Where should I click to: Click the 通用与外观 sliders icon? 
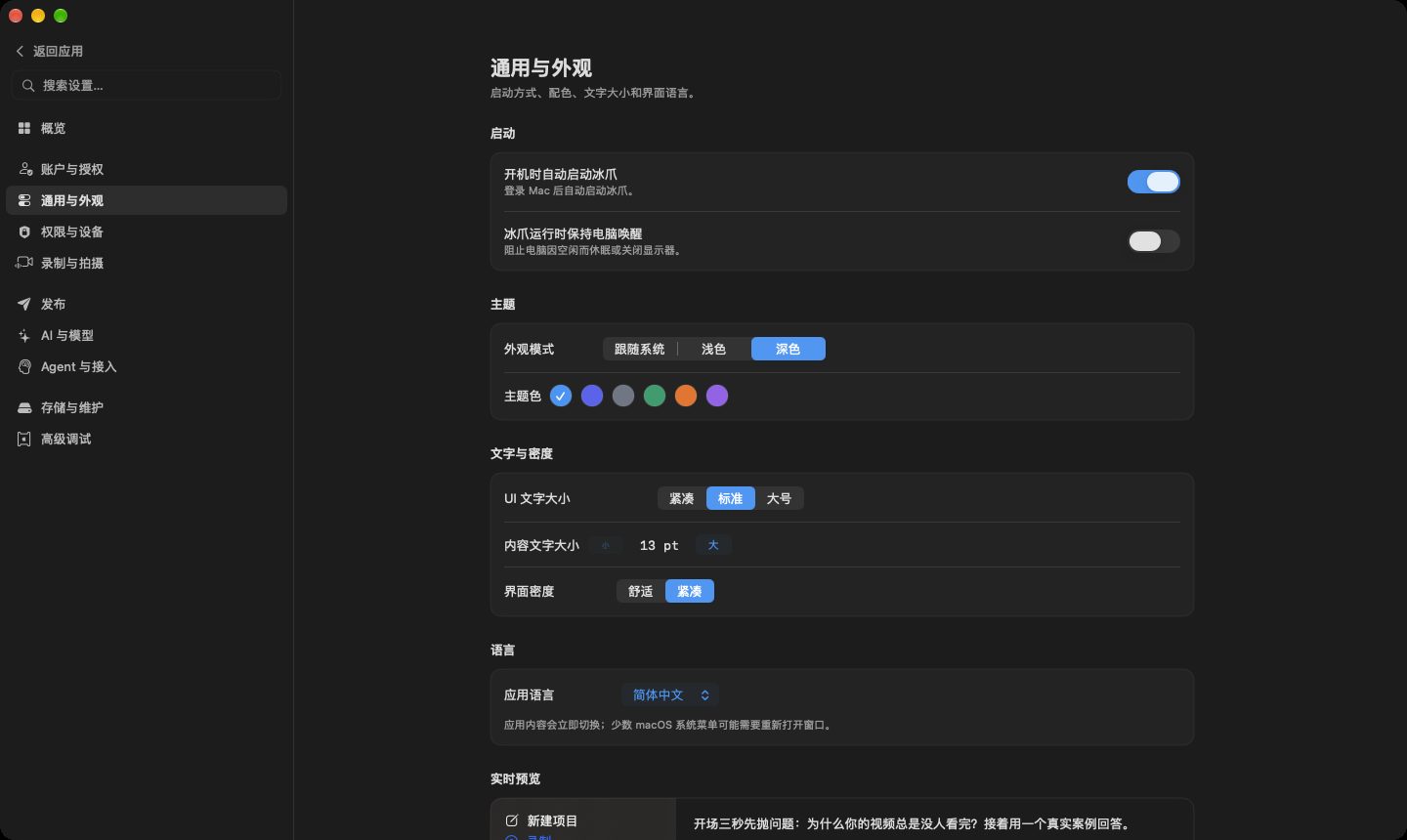pos(24,200)
